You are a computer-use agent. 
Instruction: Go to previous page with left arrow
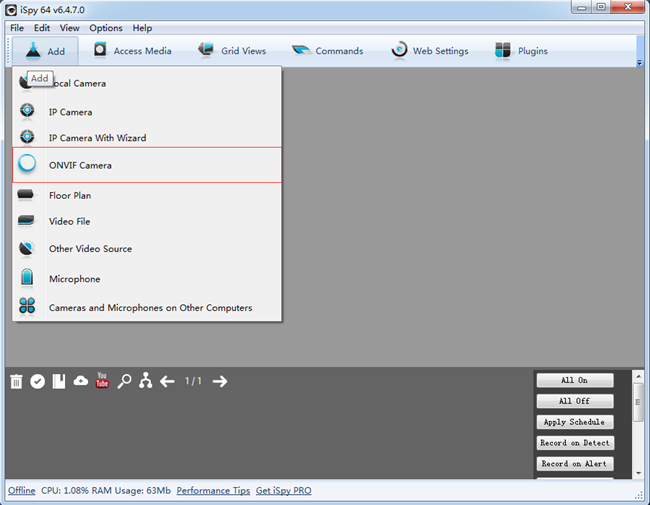pyautogui.click(x=167, y=381)
